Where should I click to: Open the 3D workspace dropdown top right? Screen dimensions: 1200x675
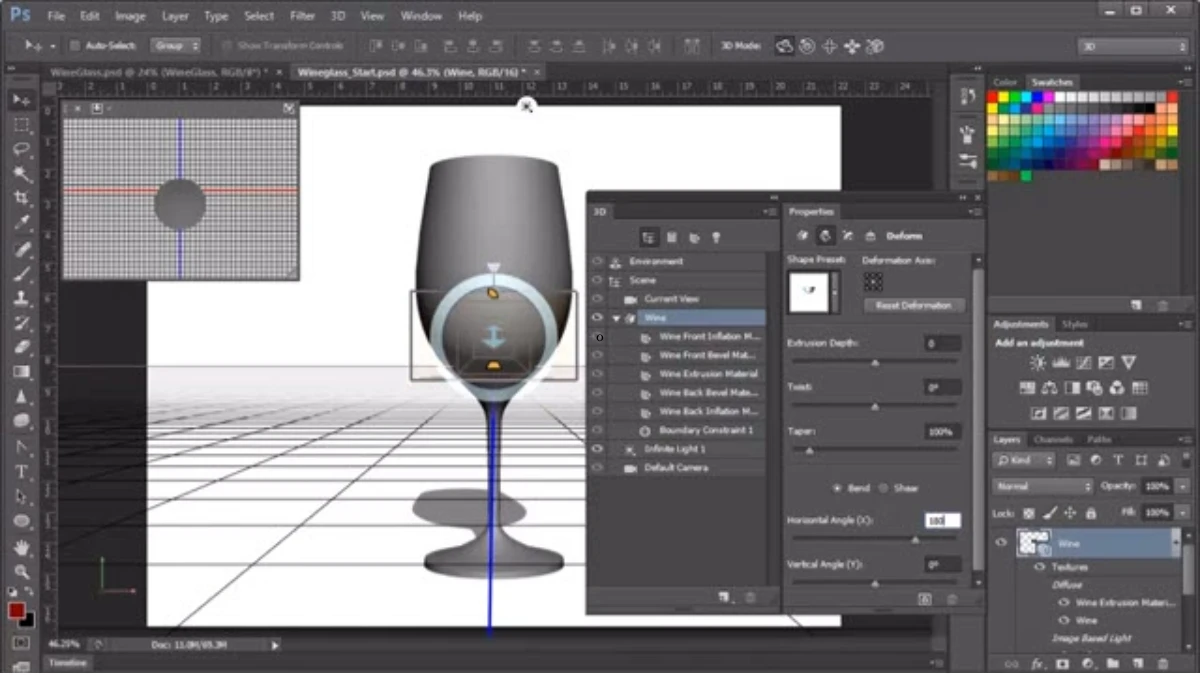pos(1132,46)
